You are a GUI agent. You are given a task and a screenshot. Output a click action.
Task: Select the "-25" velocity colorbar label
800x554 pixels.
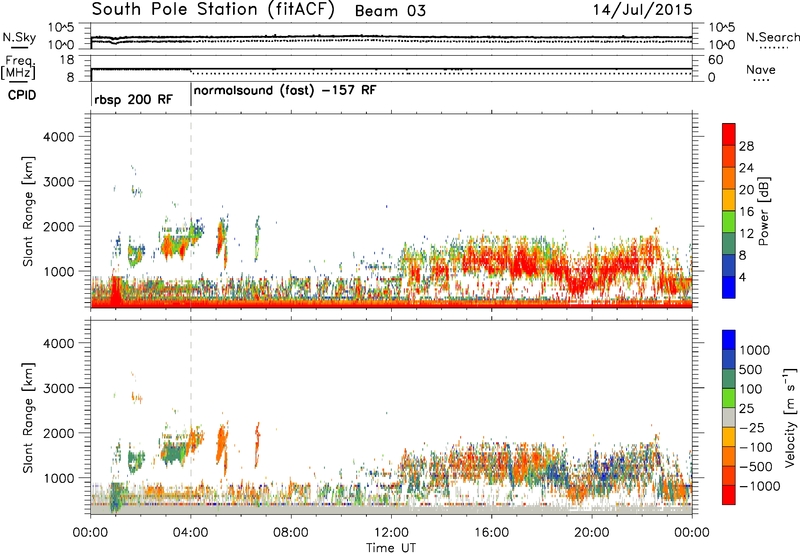(754, 427)
